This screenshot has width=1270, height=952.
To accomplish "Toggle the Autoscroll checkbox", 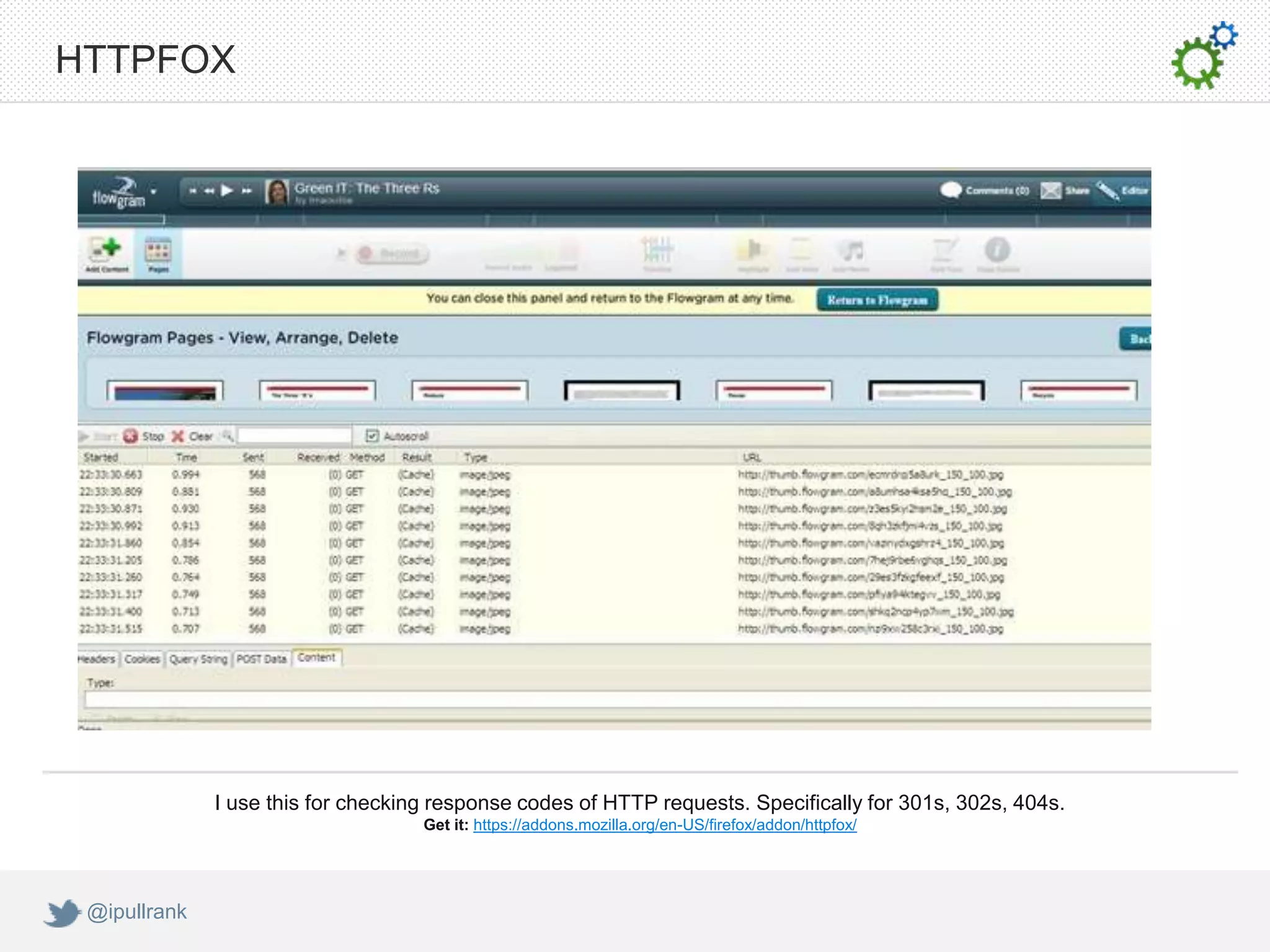I will click(372, 436).
